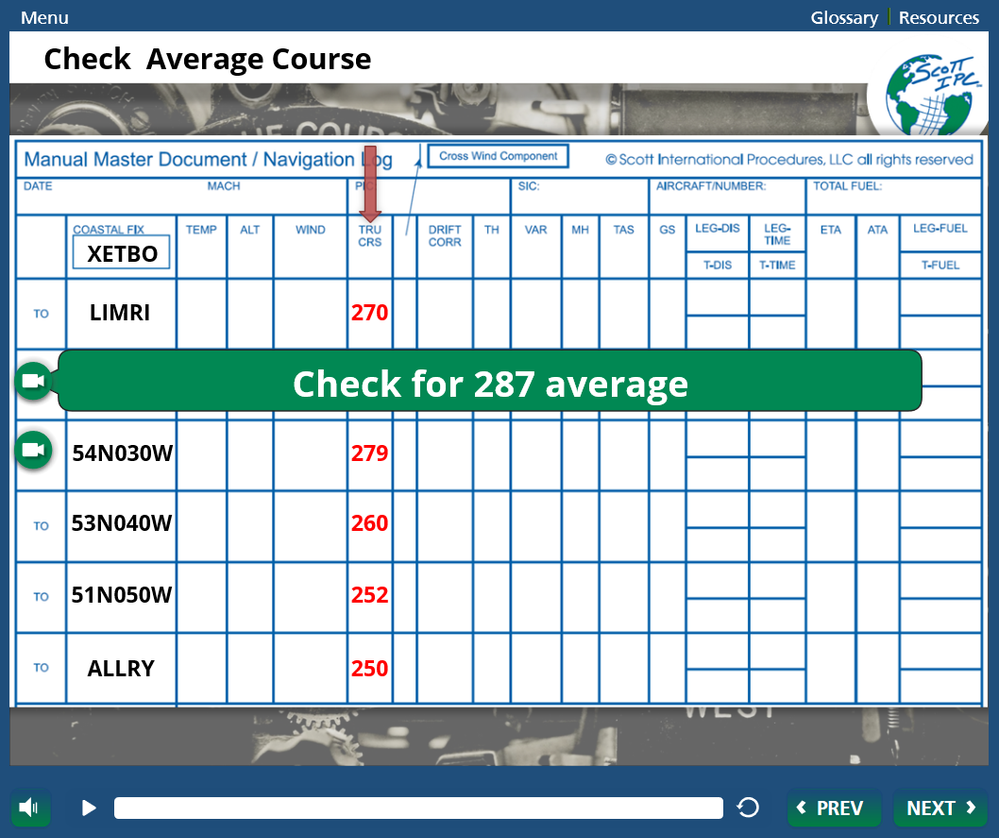The height and width of the screenshot is (838, 999).
Task: Click the TAS column header
Action: 623,230
